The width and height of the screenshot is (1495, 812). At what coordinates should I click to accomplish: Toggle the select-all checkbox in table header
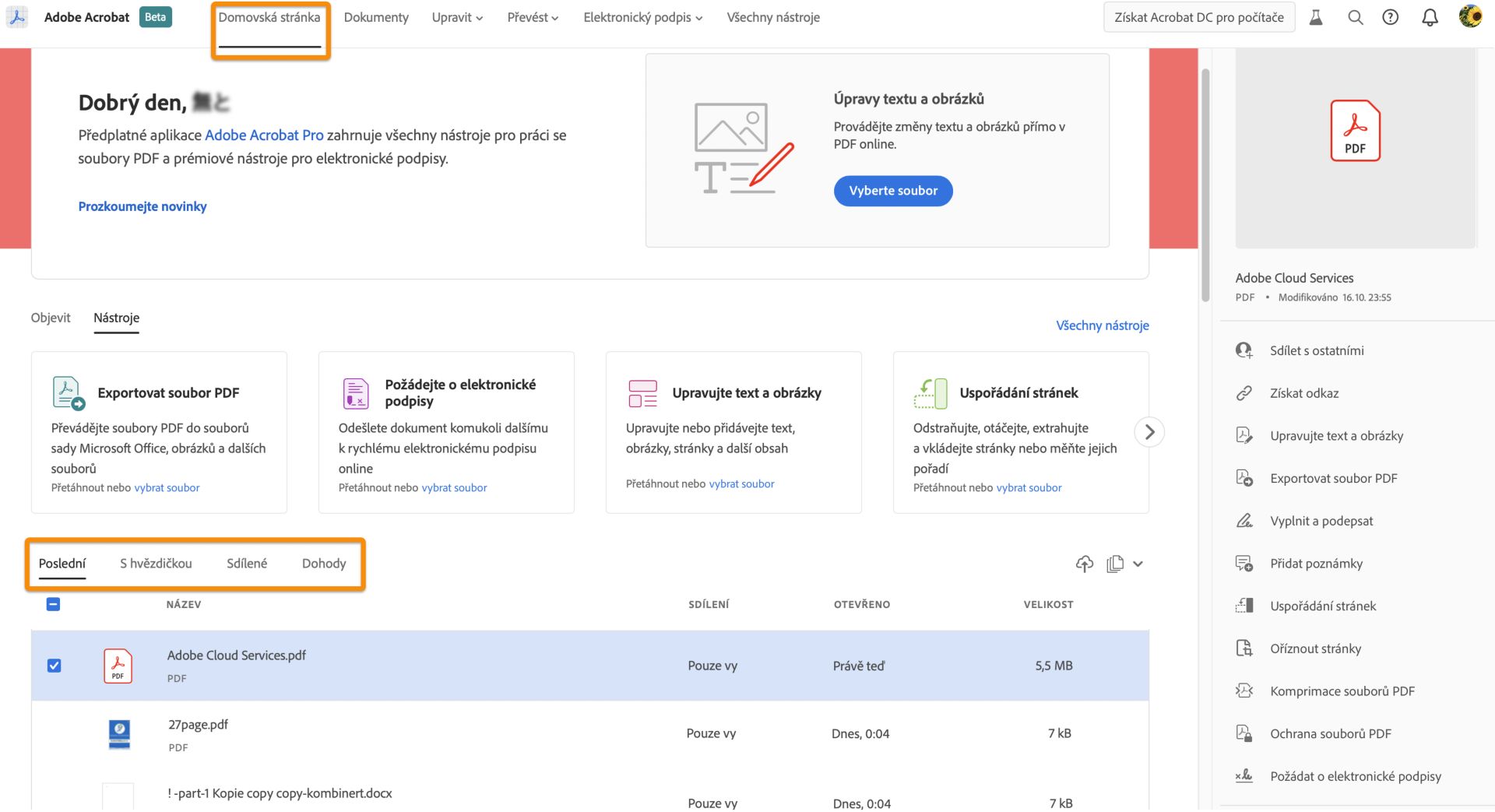(53, 604)
